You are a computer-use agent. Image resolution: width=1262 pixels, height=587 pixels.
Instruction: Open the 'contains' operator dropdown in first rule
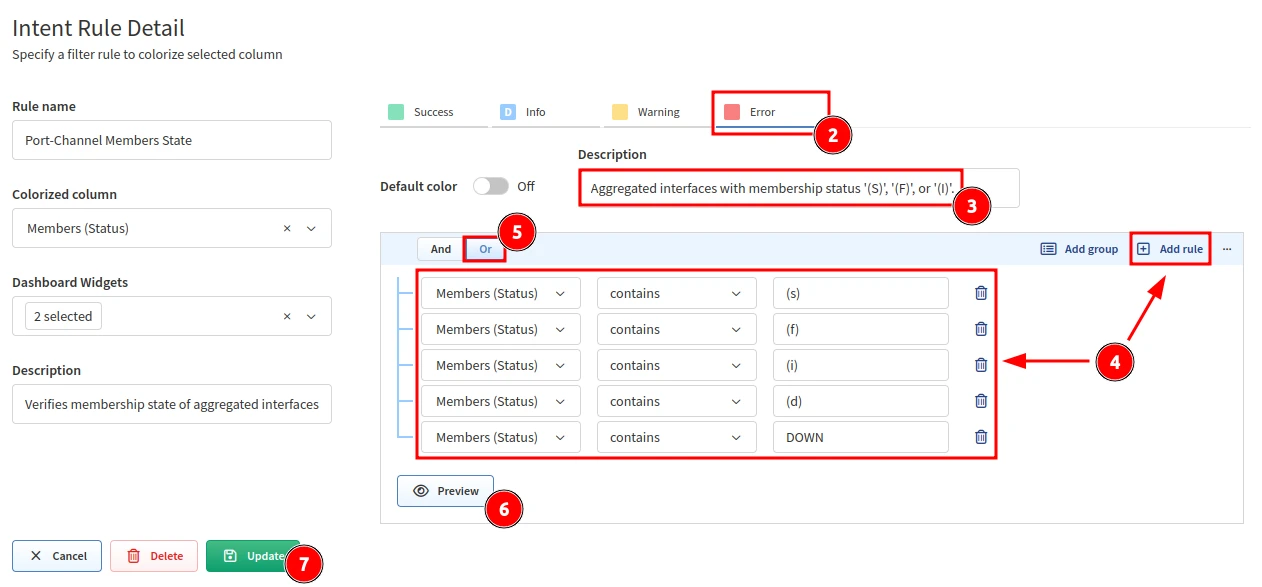pyautogui.click(x=675, y=293)
